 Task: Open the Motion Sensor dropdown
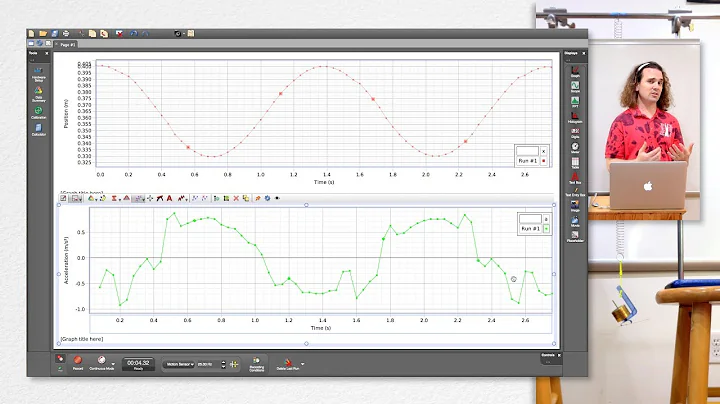point(179,364)
